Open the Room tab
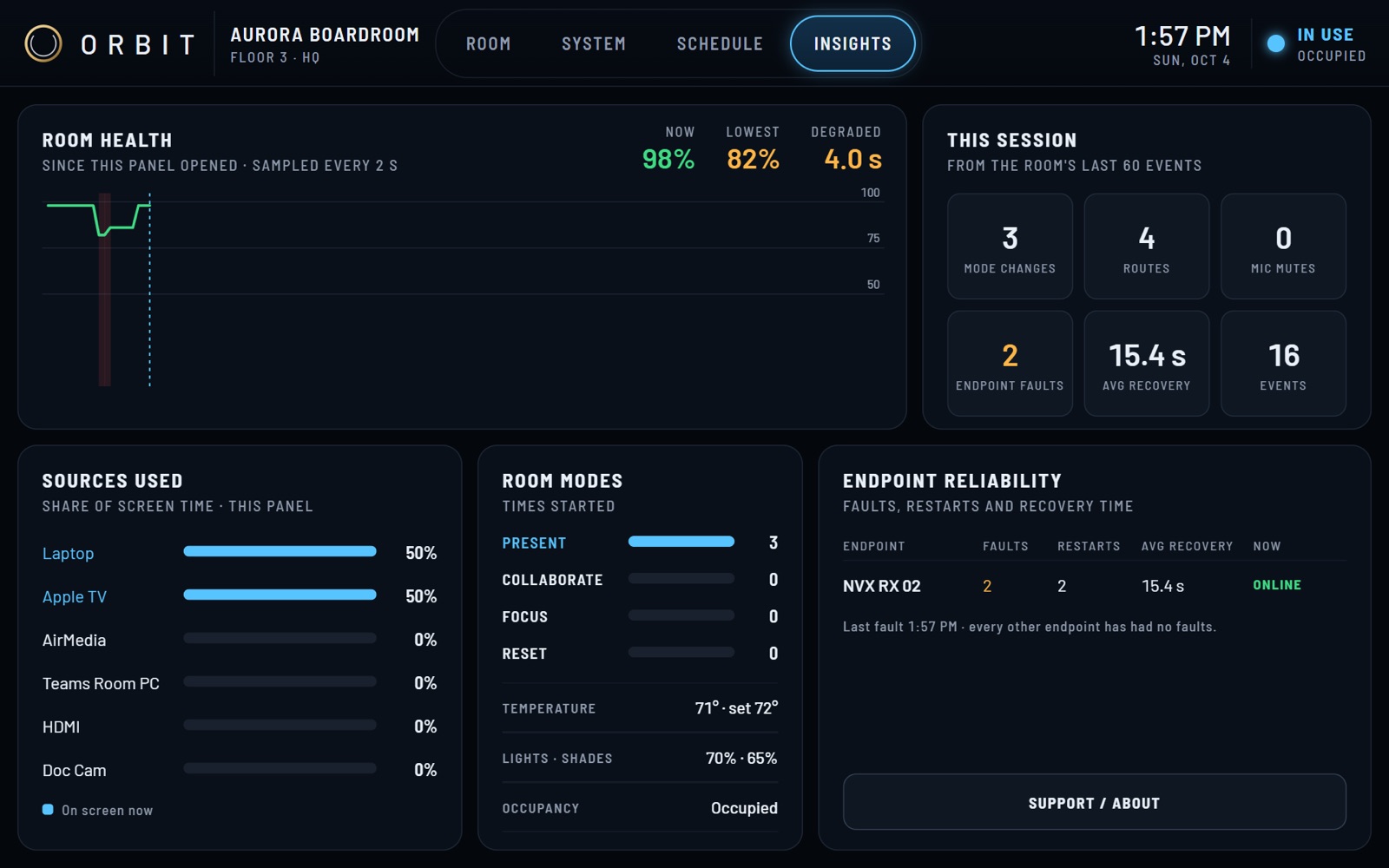 (x=488, y=43)
